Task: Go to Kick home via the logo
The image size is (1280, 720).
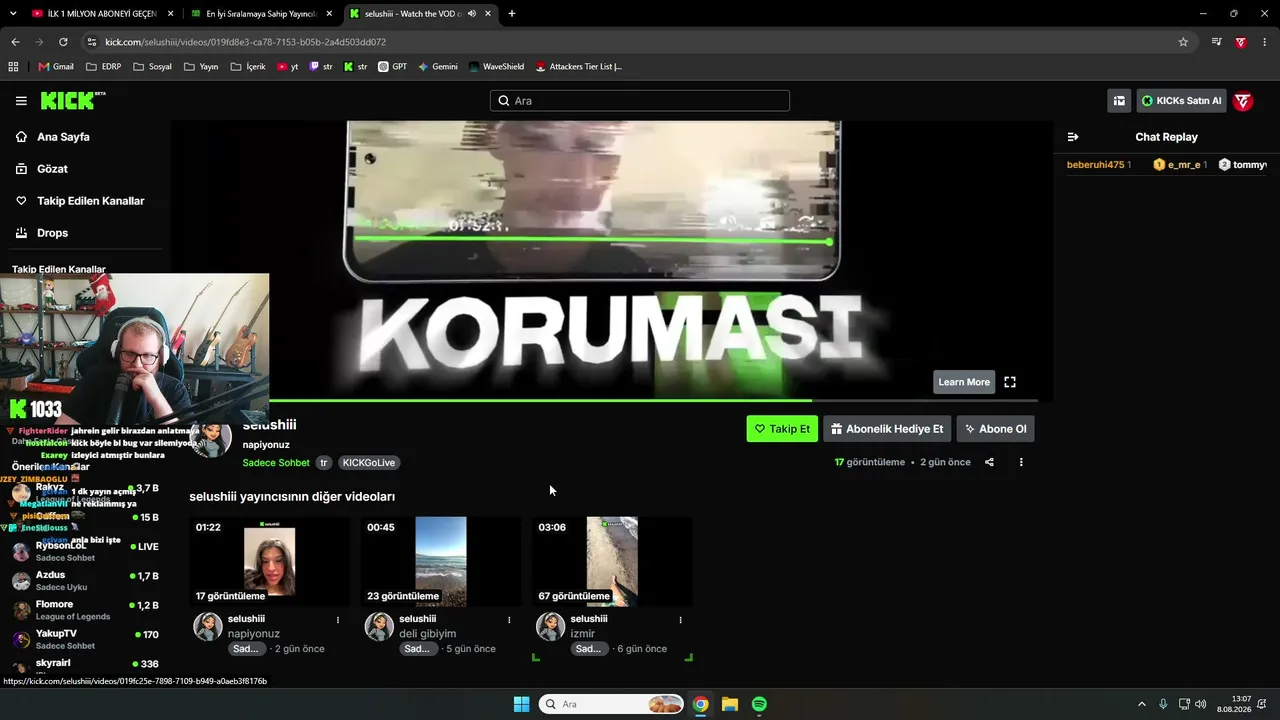Action: 73,100
